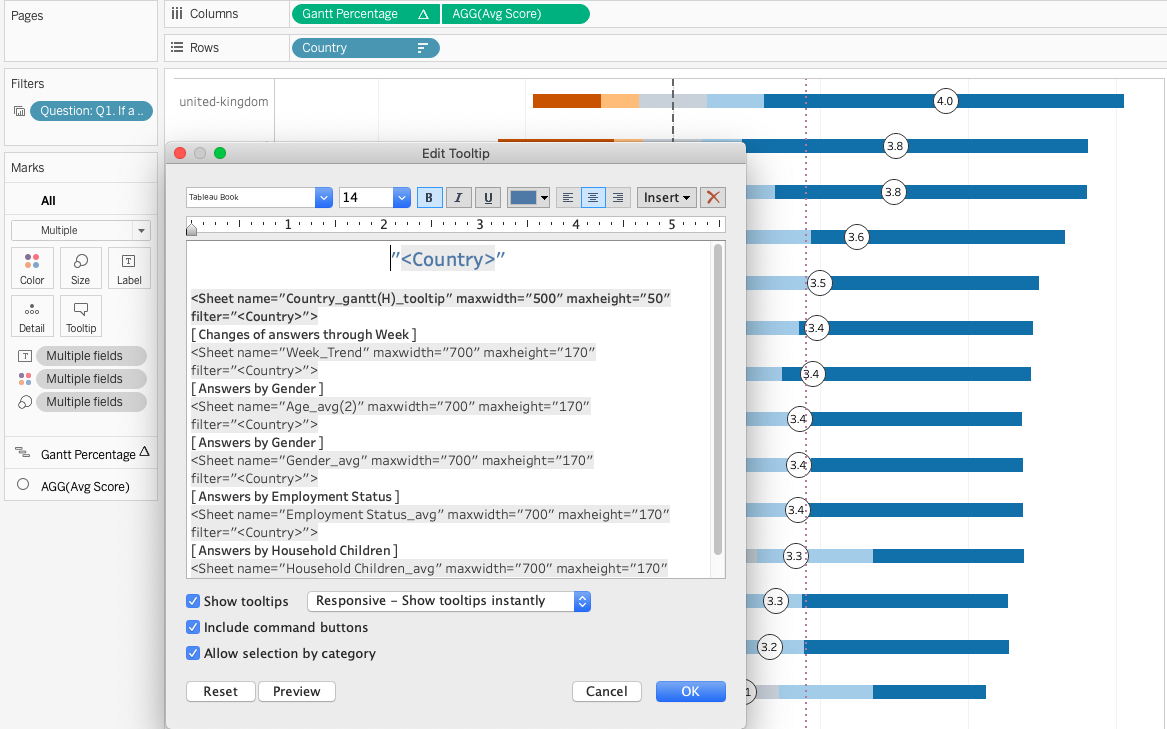Uncheck the Show tooltips checkbox
Image resolution: width=1167 pixels, height=729 pixels.
193,601
